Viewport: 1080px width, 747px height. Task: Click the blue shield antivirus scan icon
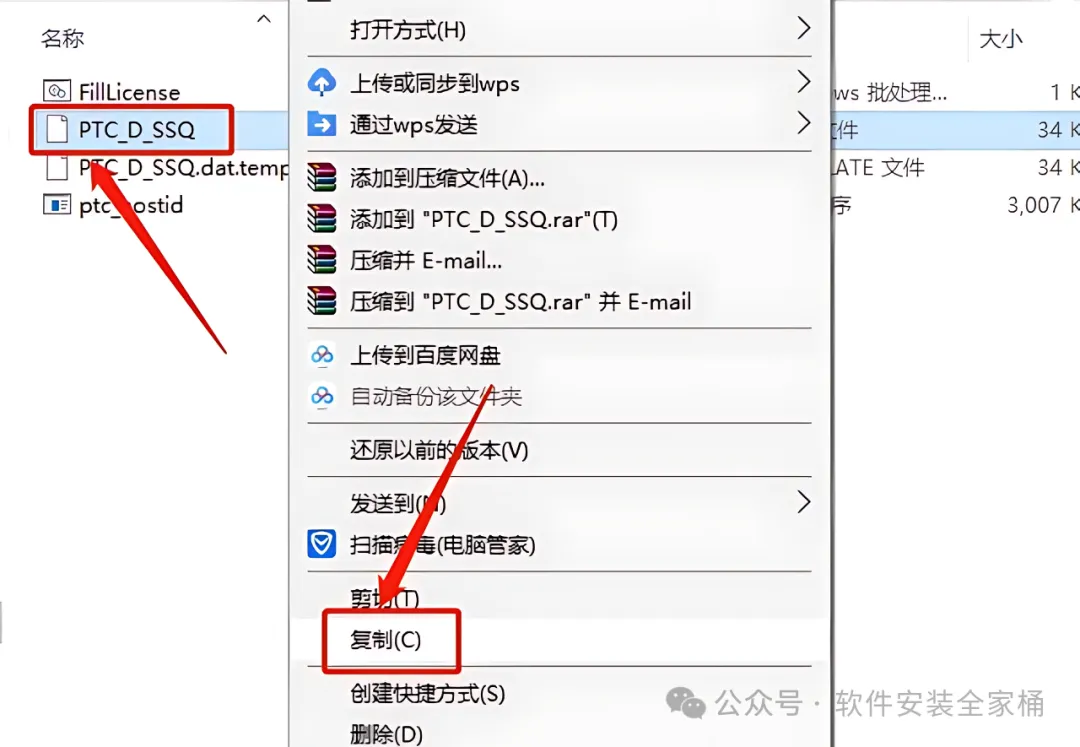click(322, 544)
